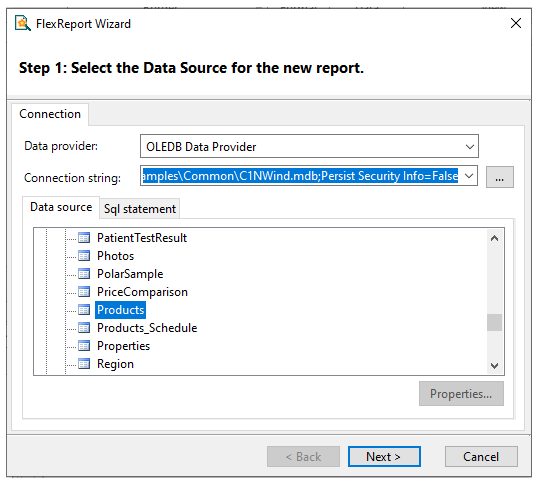The height and width of the screenshot is (482, 539).
Task: Close the FlexReport Wizard window
Action: pos(516,23)
